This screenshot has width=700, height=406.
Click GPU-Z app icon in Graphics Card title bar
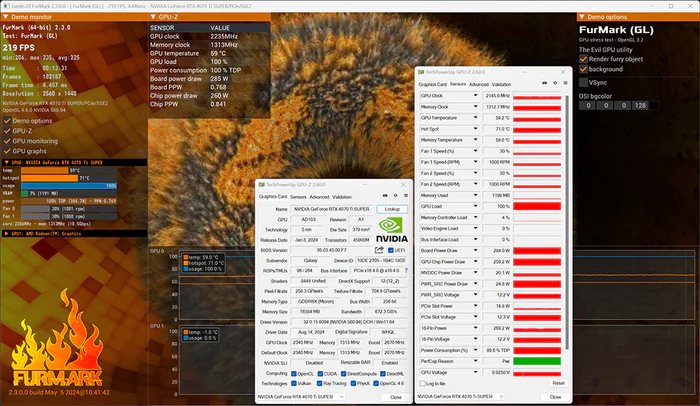click(262, 184)
